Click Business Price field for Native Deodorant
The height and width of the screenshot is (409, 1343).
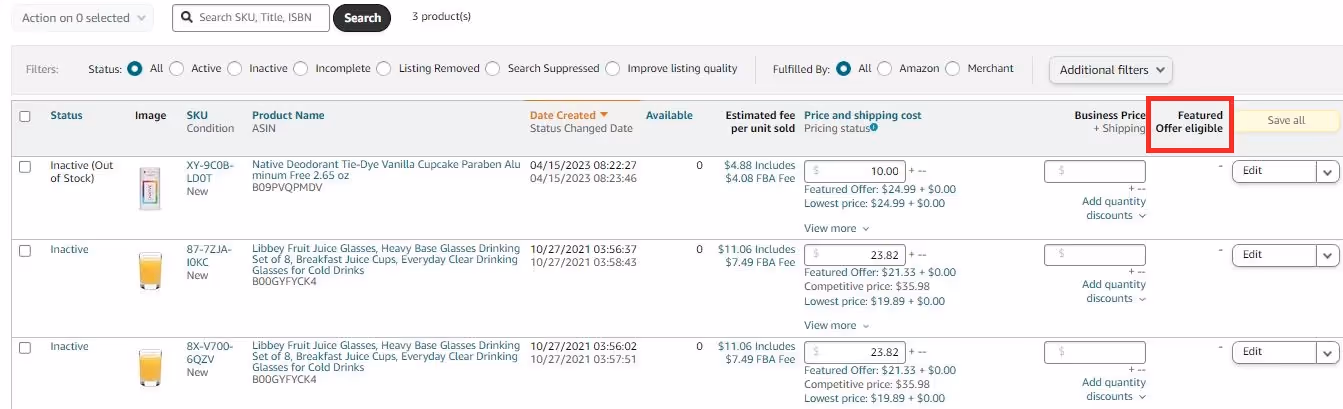click(x=1095, y=171)
